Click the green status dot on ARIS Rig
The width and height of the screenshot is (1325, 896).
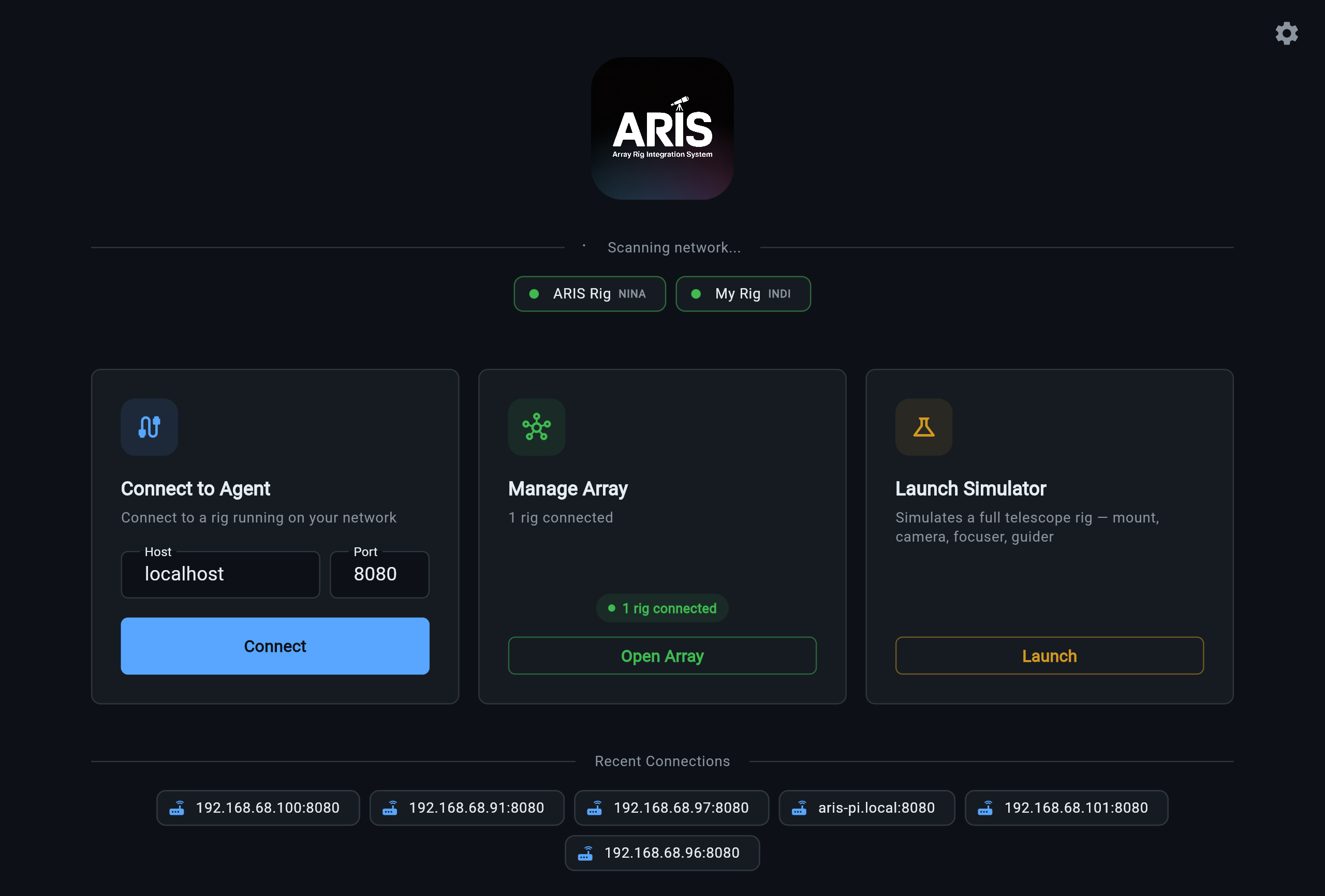tap(534, 293)
